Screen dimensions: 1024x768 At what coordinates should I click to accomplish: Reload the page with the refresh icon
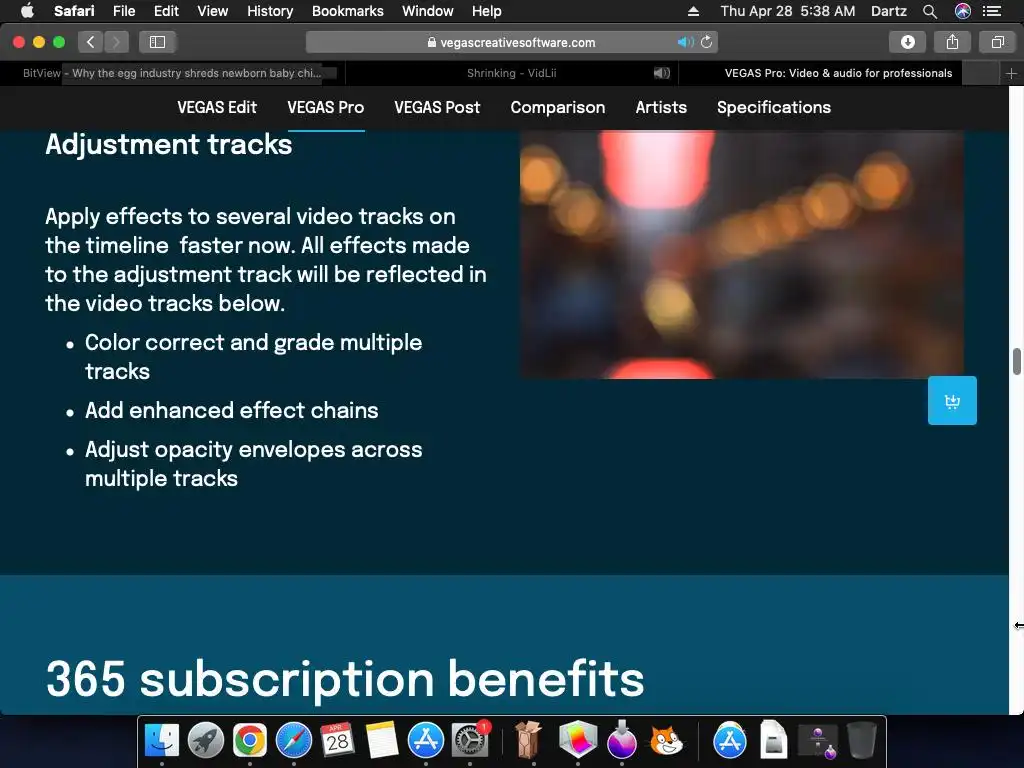click(707, 42)
